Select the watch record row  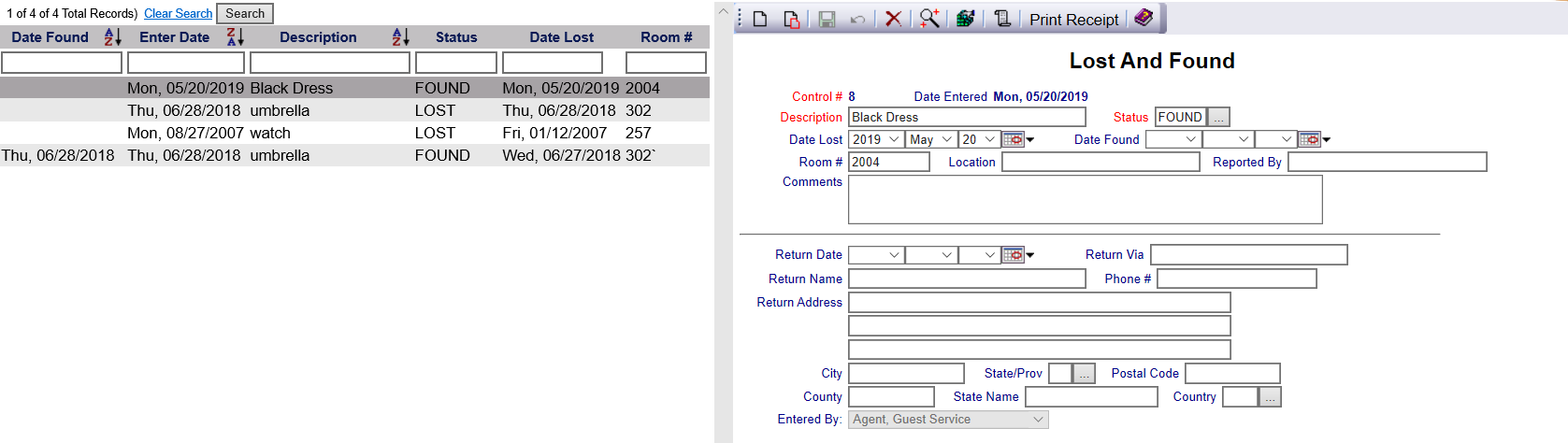353,133
